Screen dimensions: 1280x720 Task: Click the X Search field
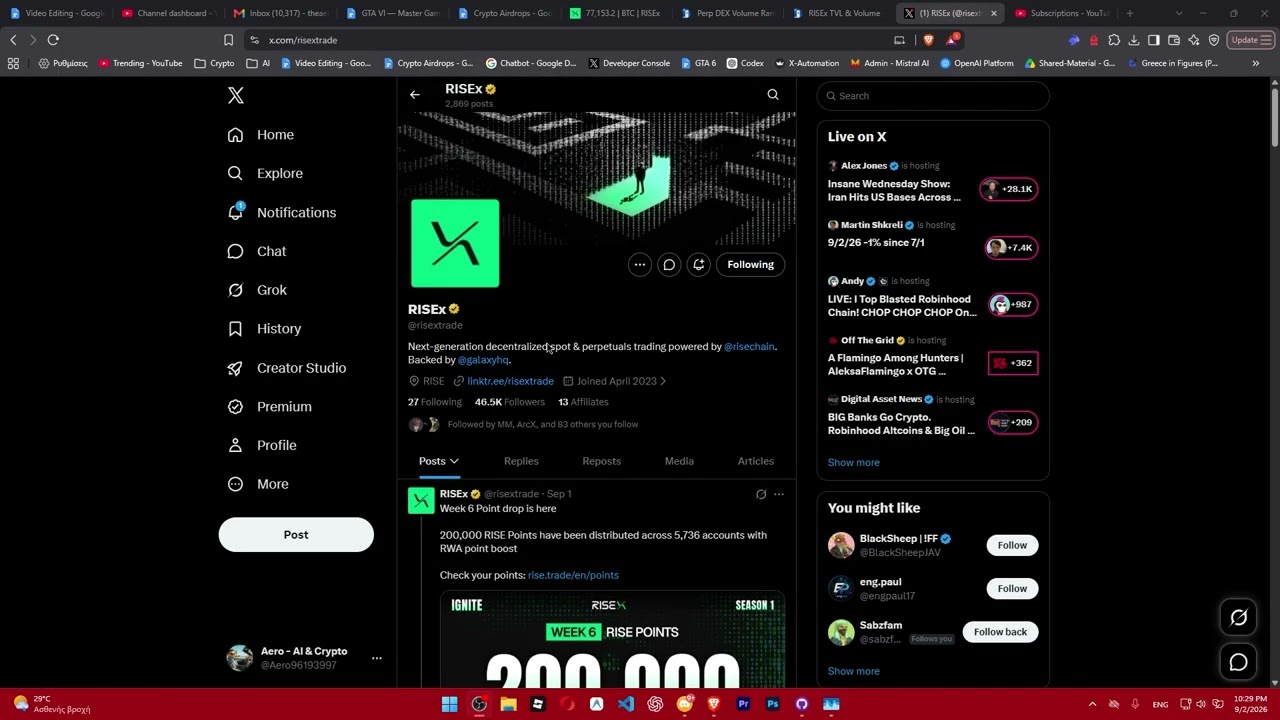pyautogui.click(x=933, y=96)
